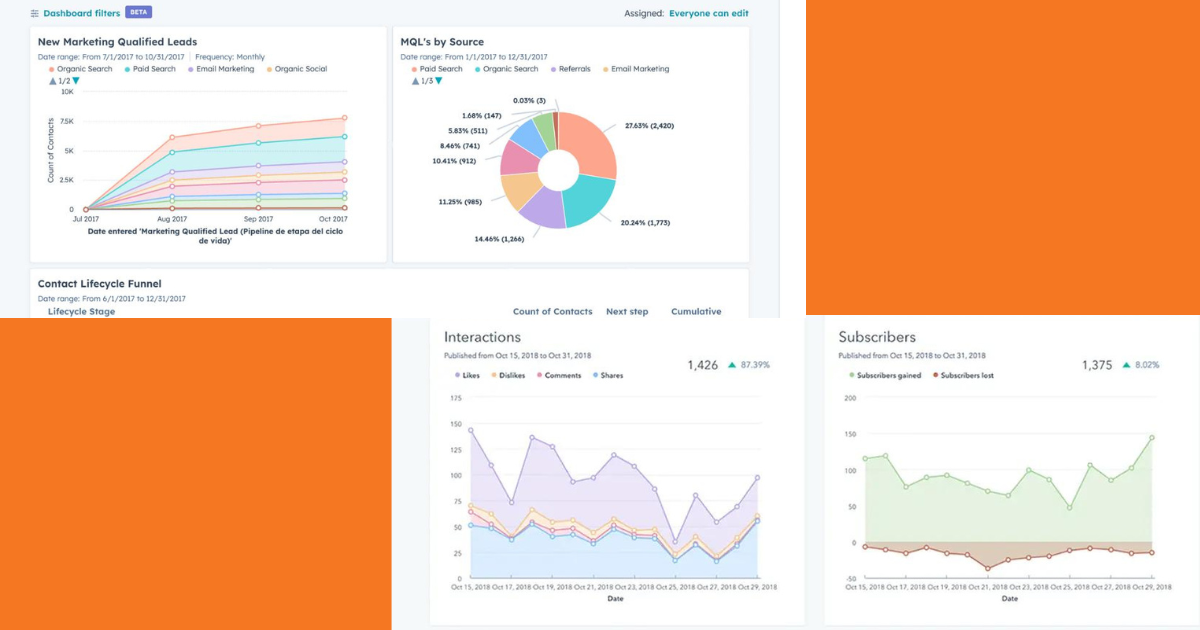
Task: Click the legend previous-page arrow next to 1/3
Action: (415, 81)
